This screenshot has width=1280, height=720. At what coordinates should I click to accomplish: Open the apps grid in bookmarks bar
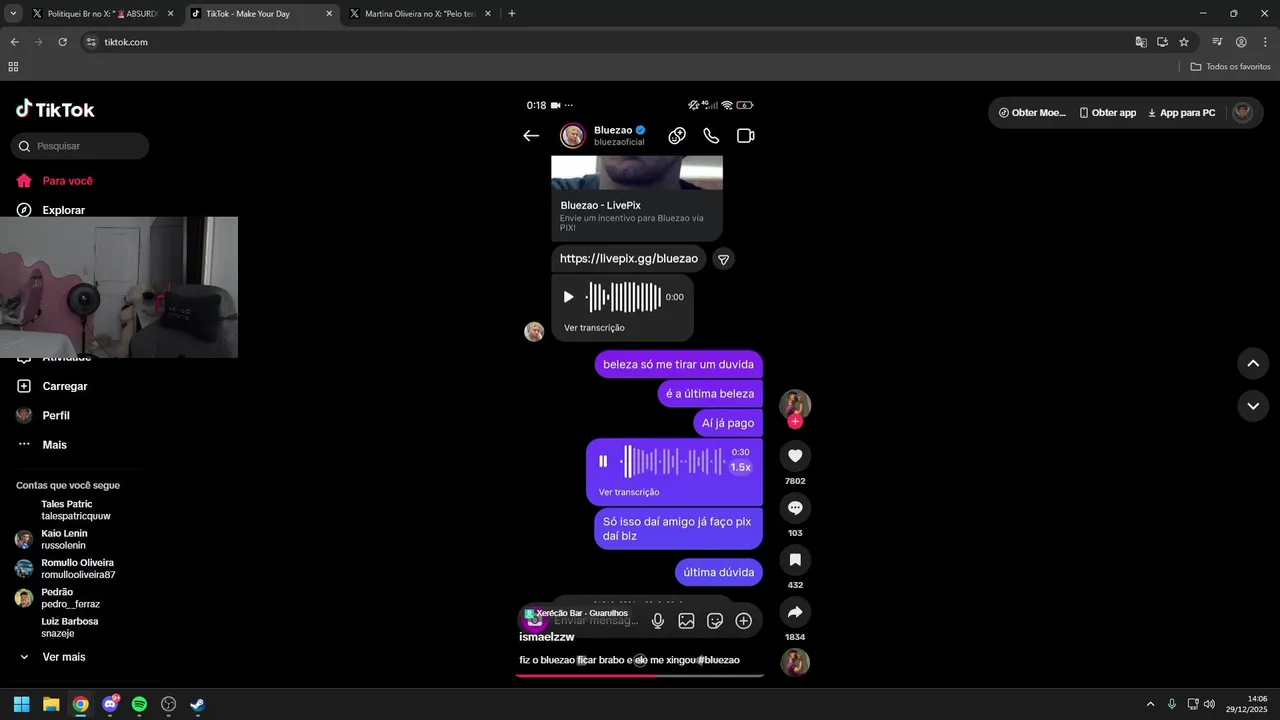pos(13,67)
